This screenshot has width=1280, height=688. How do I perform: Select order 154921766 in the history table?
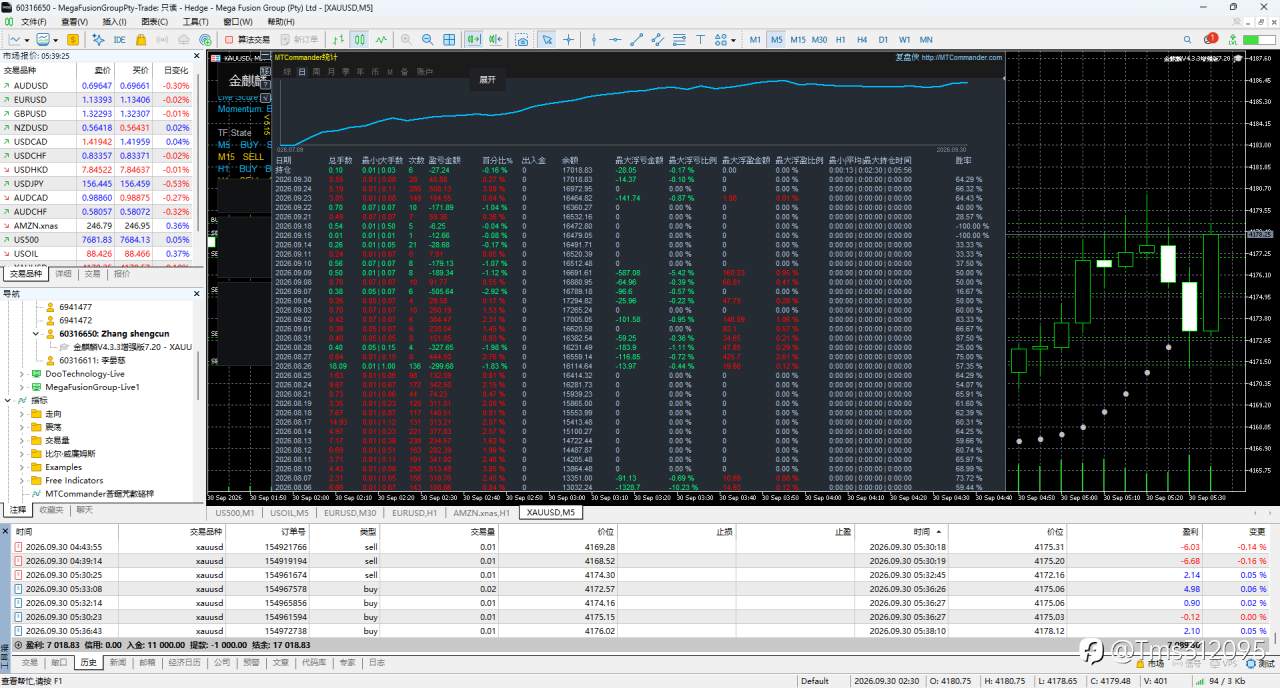[640, 547]
